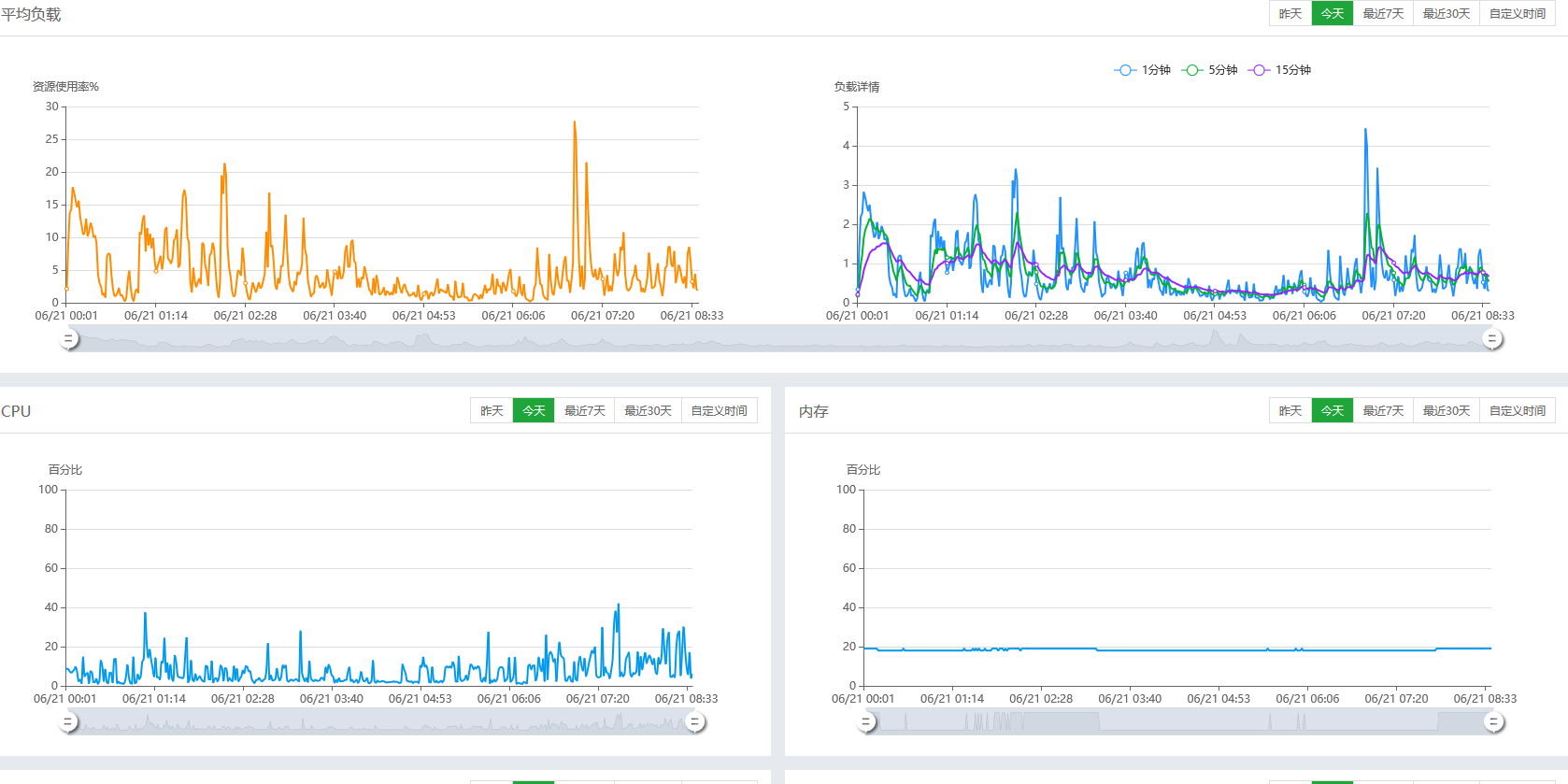Click right zoom handle under 内存 chart

(x=1494, y=722)
